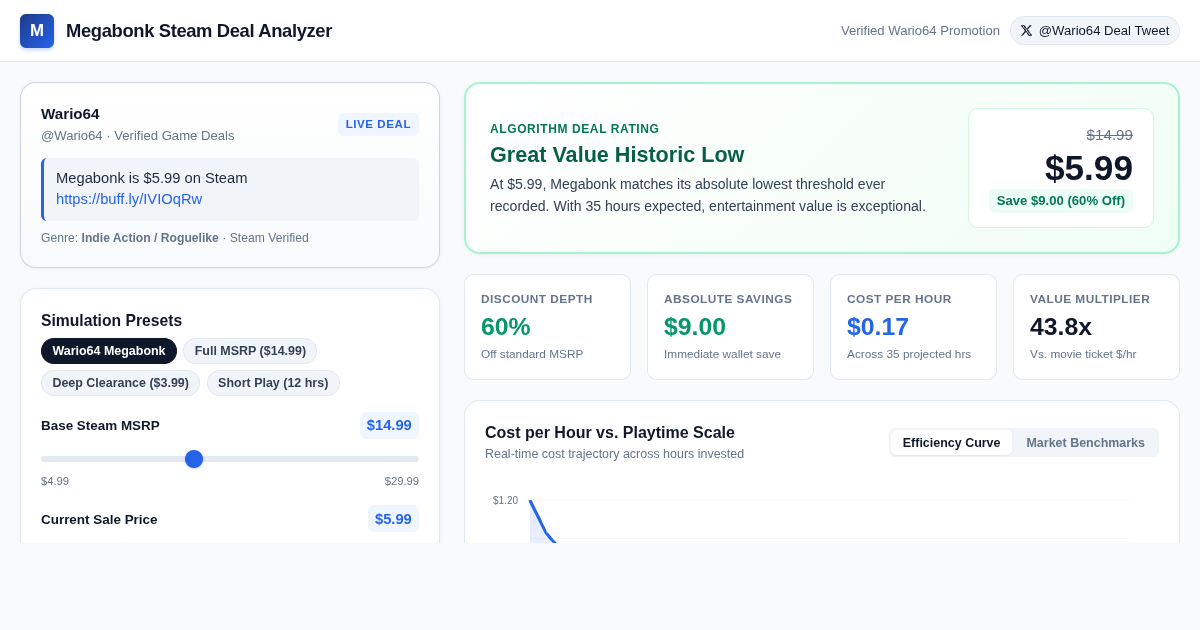
Task: Click the Save $9.00 (60% Off) badge
Action: (1061, 201)
